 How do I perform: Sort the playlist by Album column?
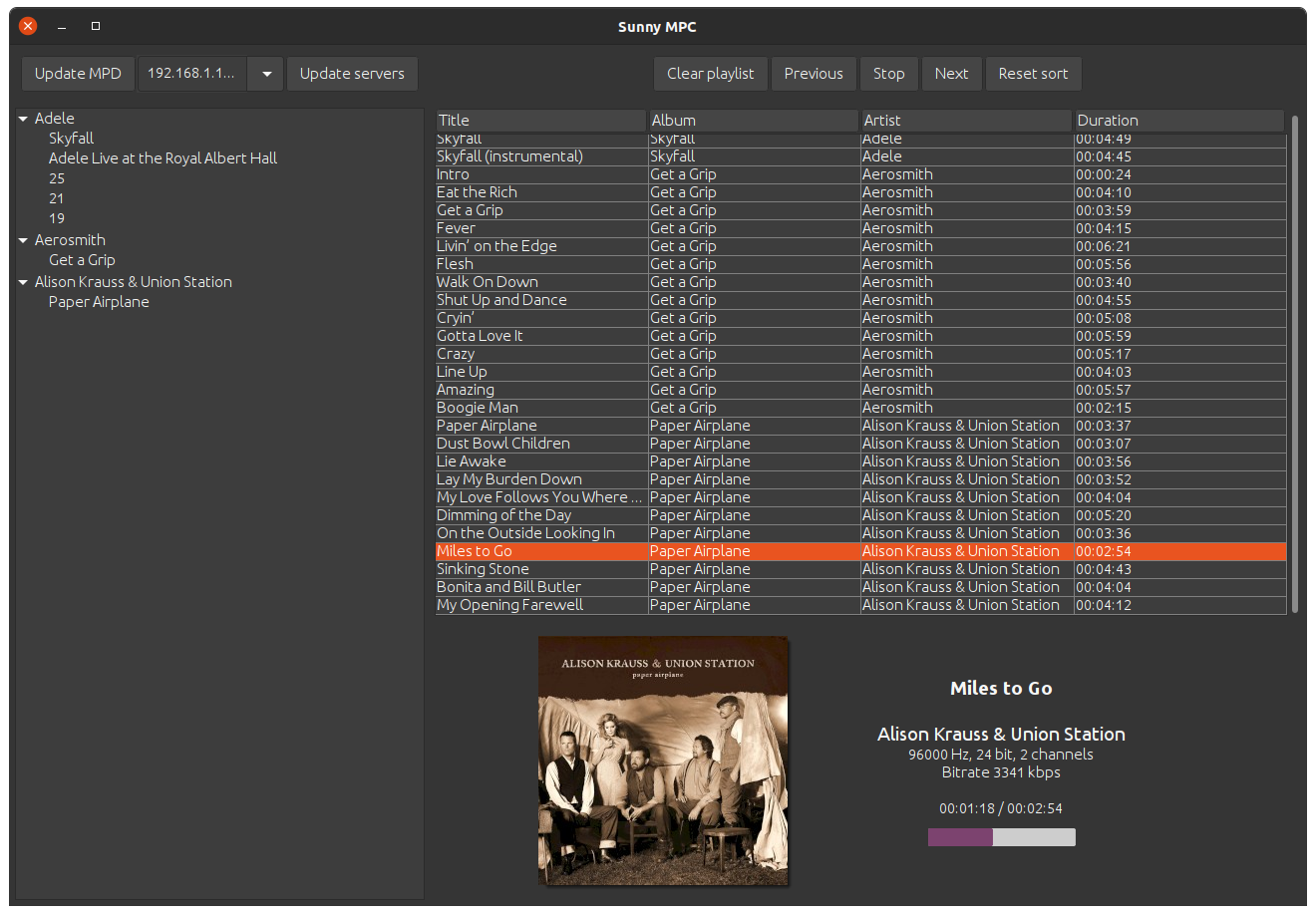(754, 121)
